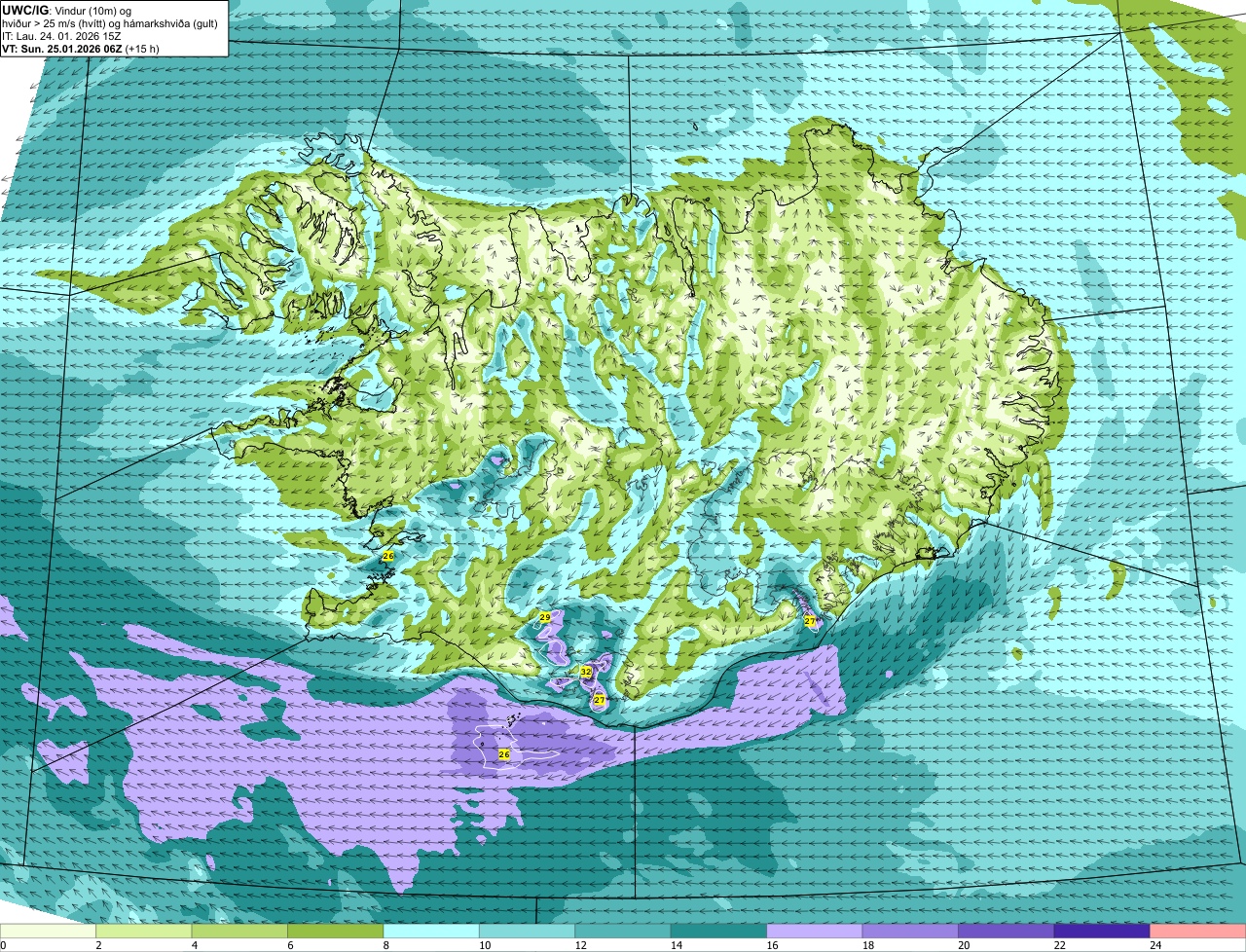This screenshot has width=1246, height=952.
Task: Click the 20–22 m/s violet legend swatch
Action: pos(1007,931)
